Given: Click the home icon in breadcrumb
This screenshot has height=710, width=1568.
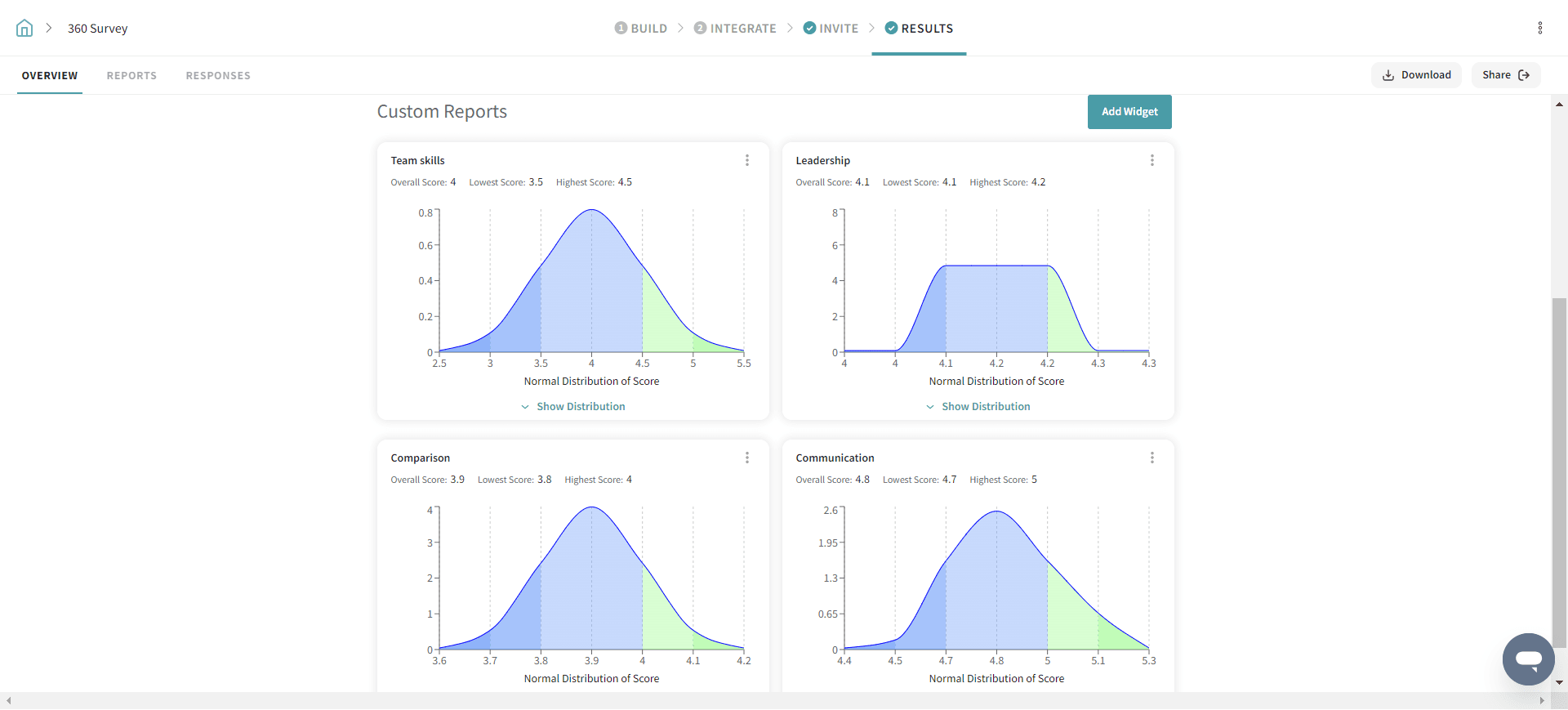Looking at the screenshot, I should (24, 29).
